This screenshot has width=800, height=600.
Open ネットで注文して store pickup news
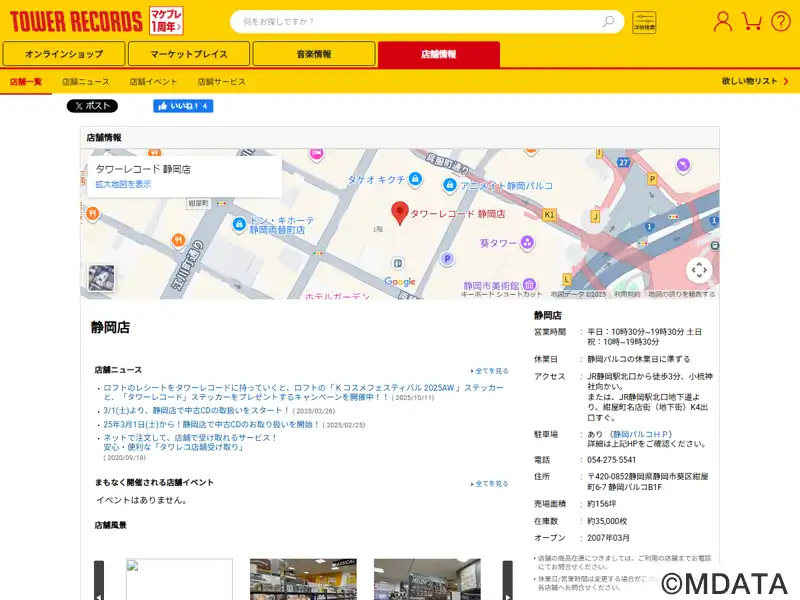(x=190, y=442)
